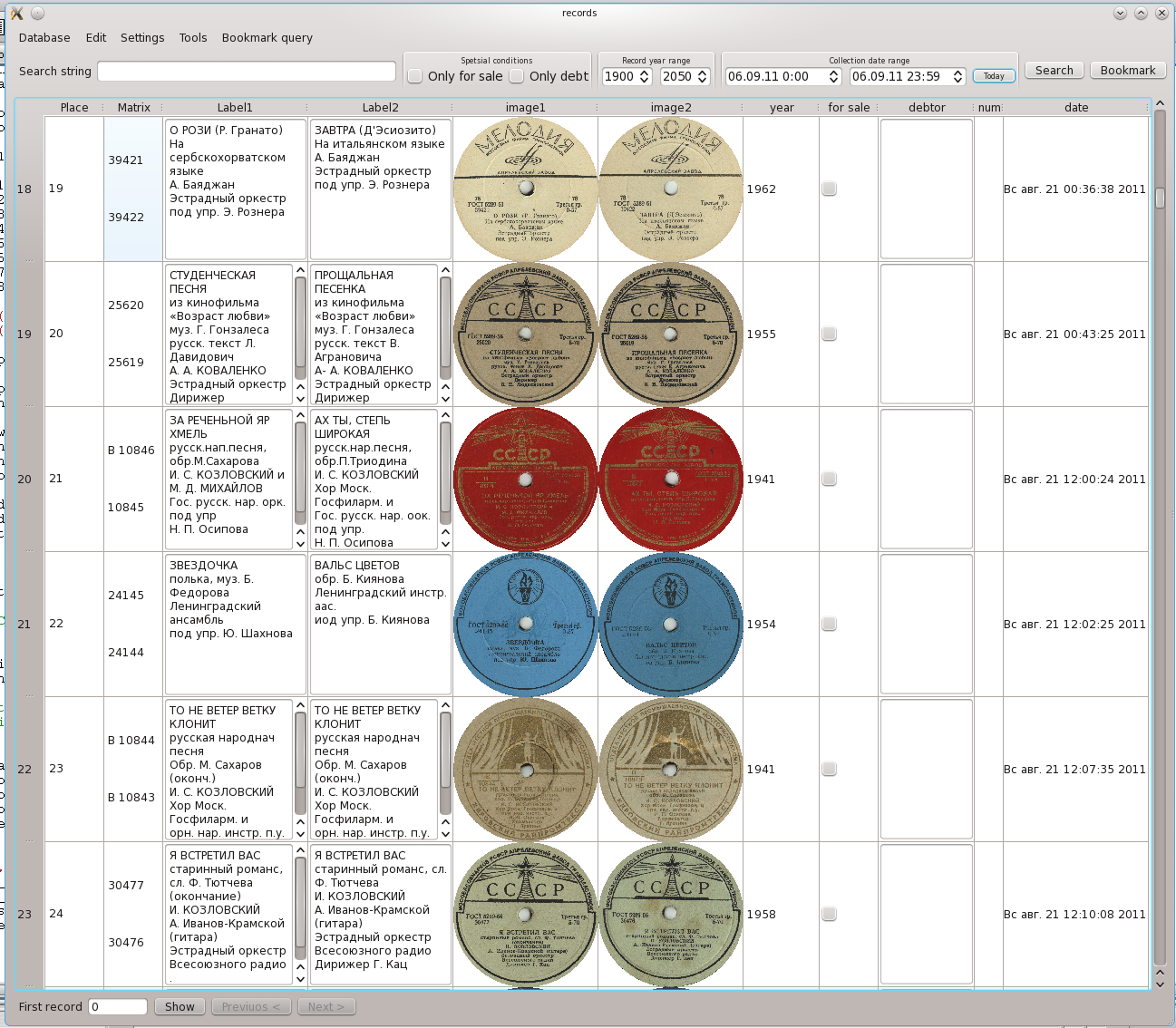Click the Search string input field
1176x1028 pixels.
click(247, 71)
